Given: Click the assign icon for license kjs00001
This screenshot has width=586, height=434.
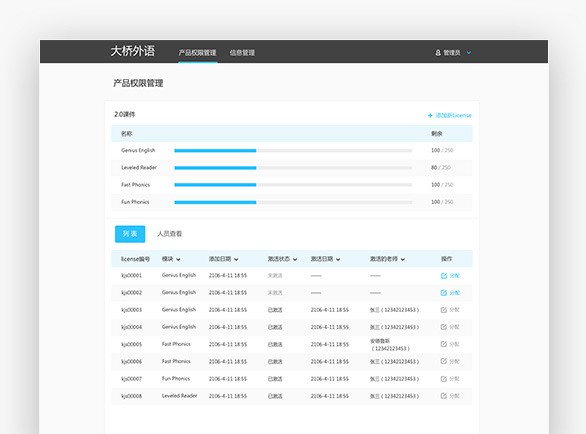Looking at the screenshot, I should click(x=444, y=276).
